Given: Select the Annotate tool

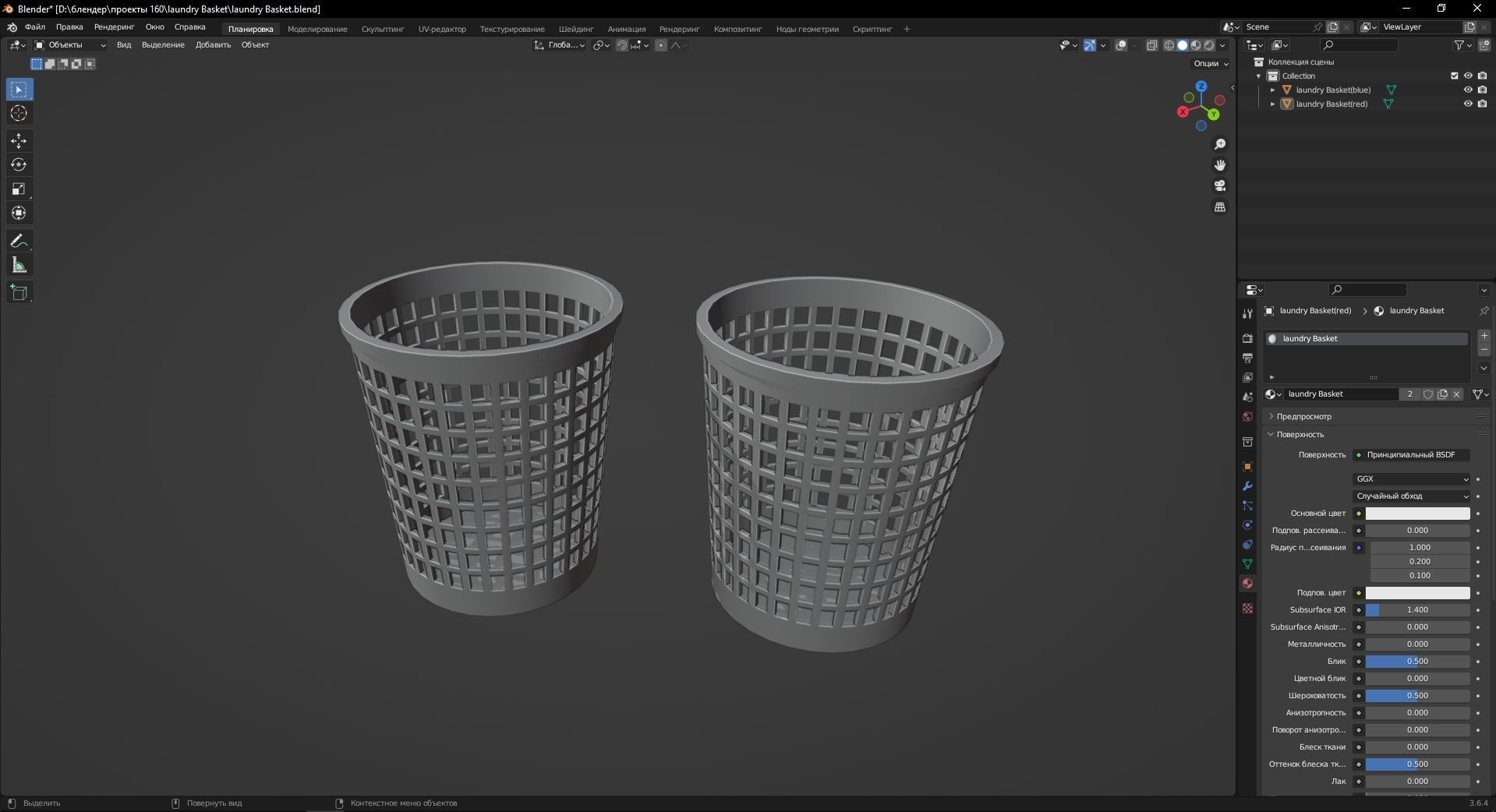Looking at the screenshot, I should [x=19, y=241].
